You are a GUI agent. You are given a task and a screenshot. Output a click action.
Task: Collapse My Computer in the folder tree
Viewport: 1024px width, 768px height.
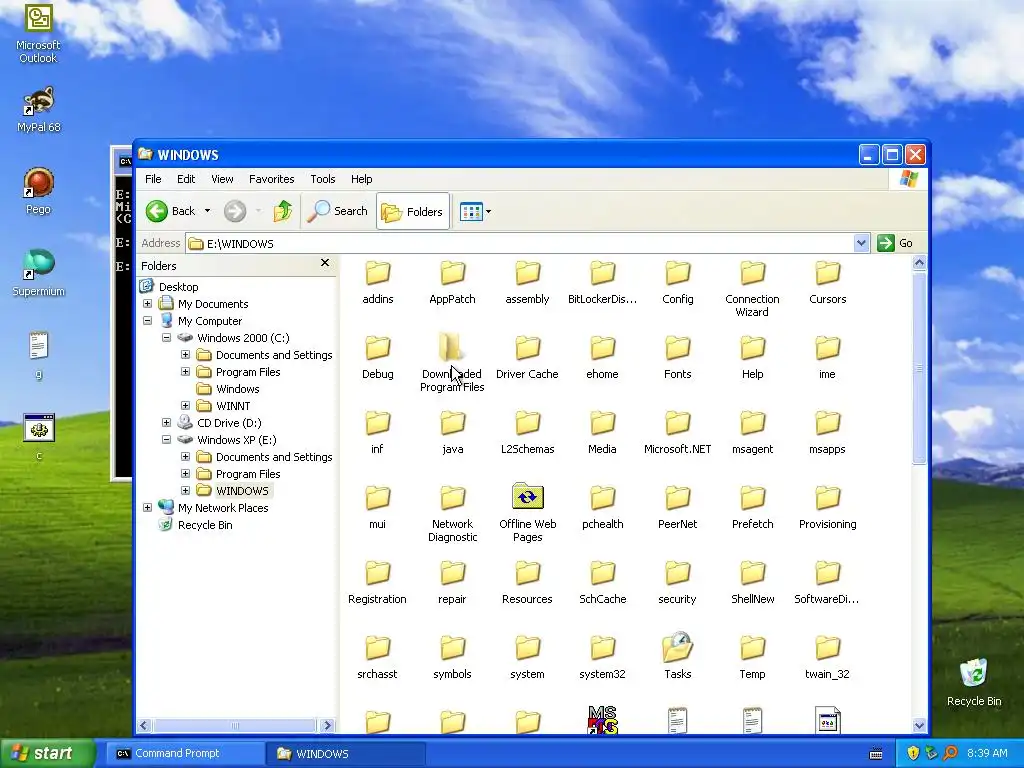coord(148,321)
